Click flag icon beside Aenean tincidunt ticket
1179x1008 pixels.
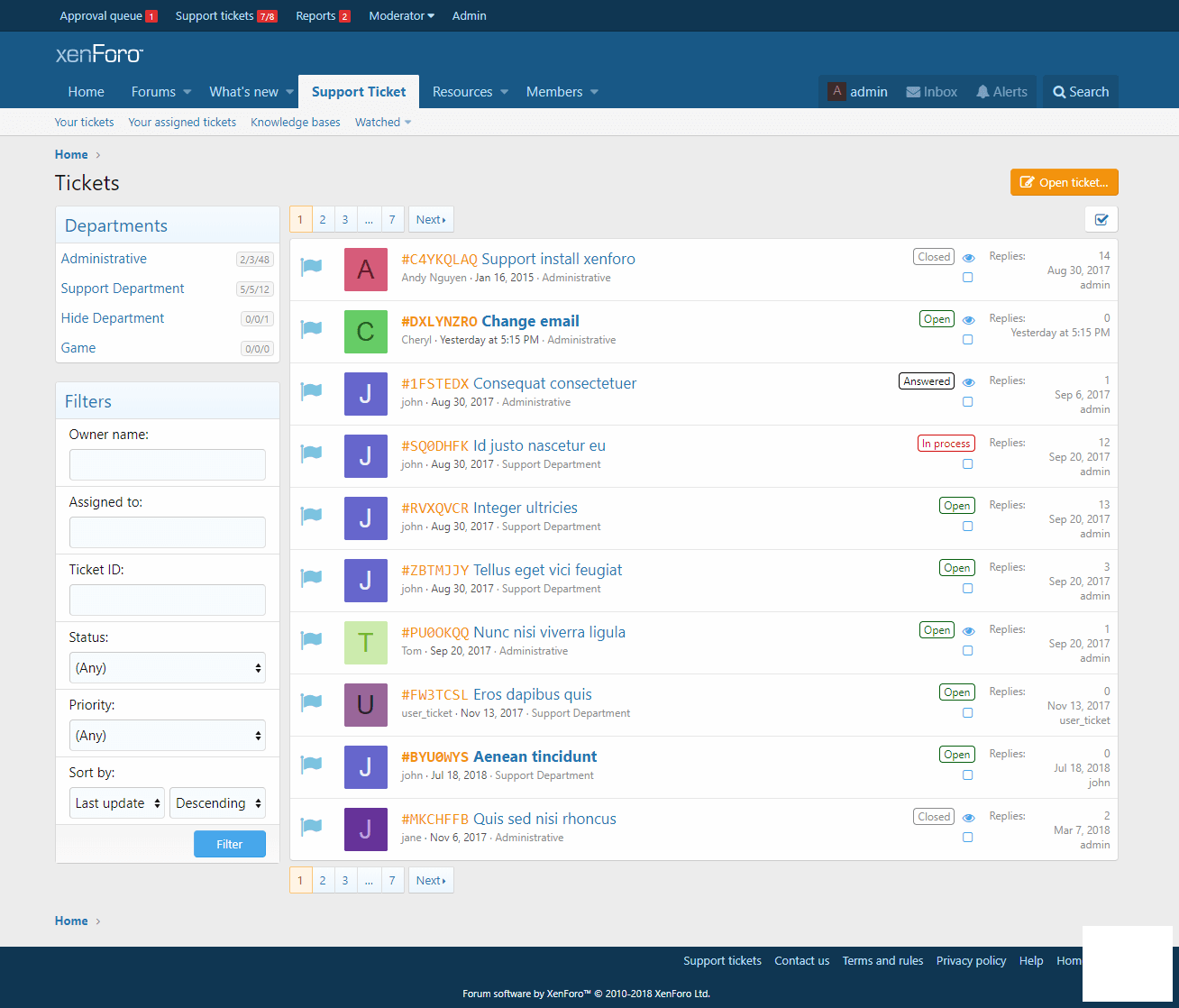pos(311,764)
